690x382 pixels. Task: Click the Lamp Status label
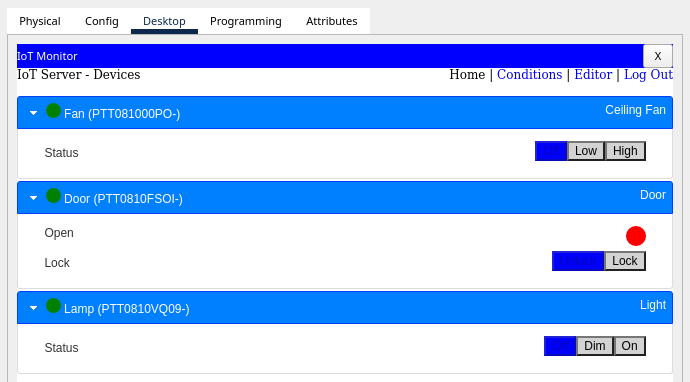click(61, 348)
